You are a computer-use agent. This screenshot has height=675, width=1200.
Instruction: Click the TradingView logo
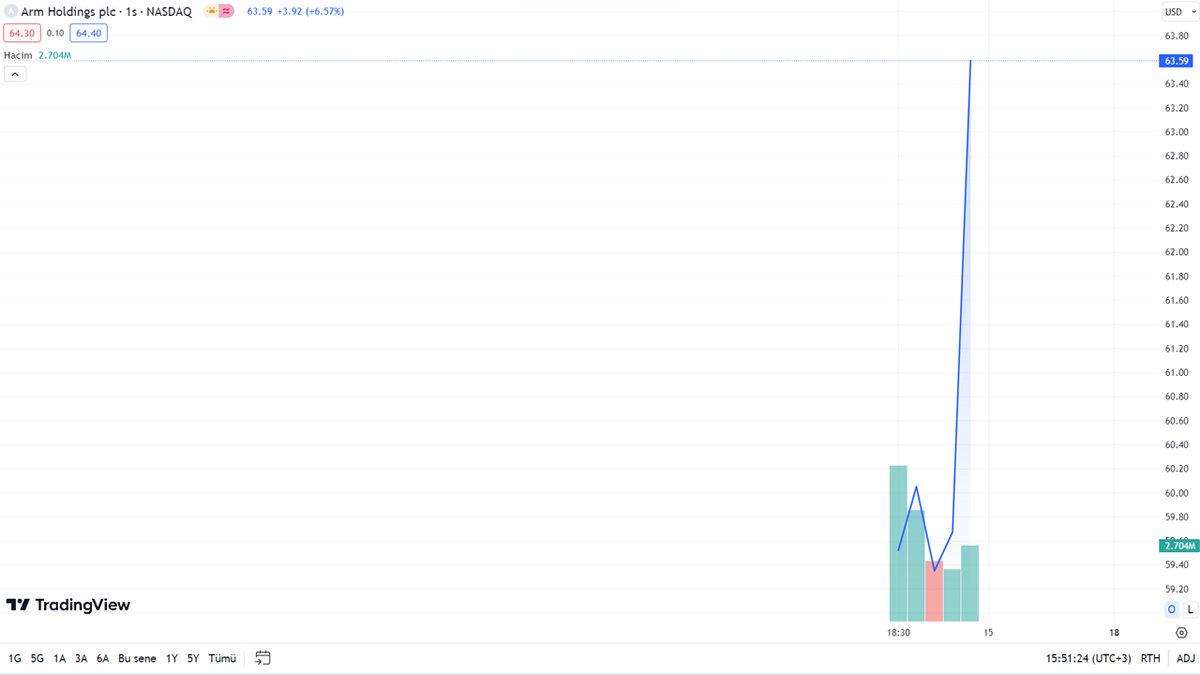pos(68,605)
